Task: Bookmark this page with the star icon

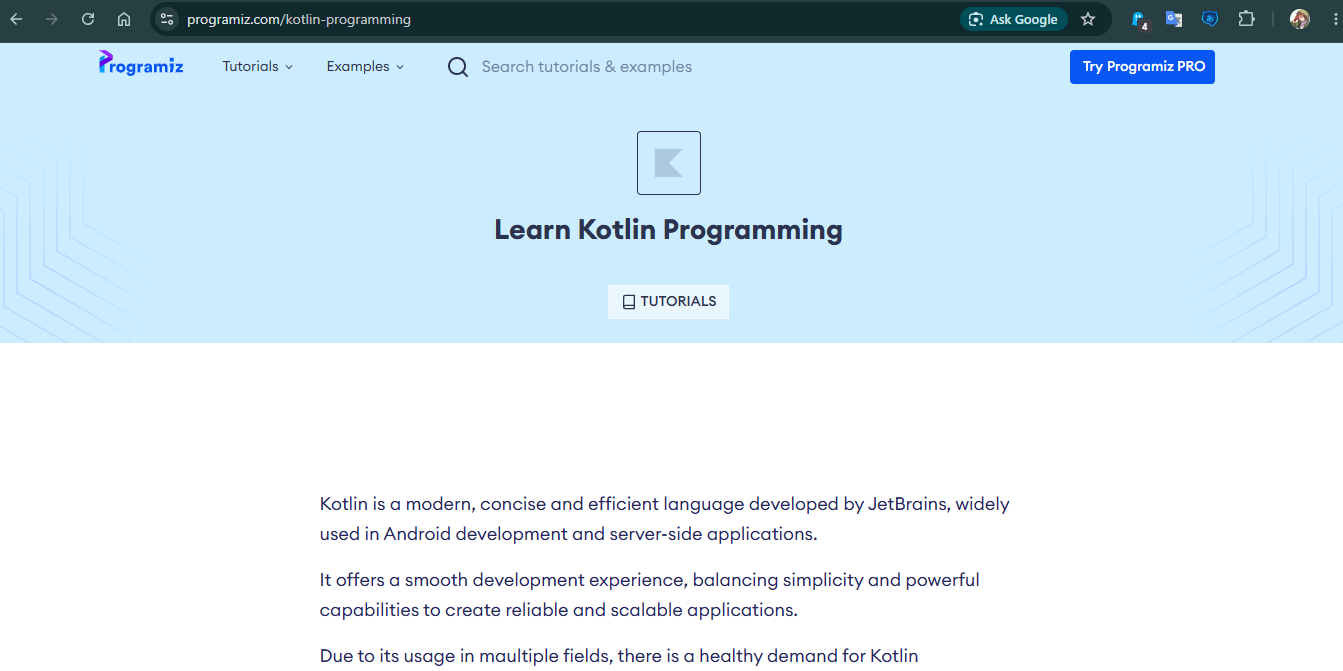Action: (x=1088, y=19)
